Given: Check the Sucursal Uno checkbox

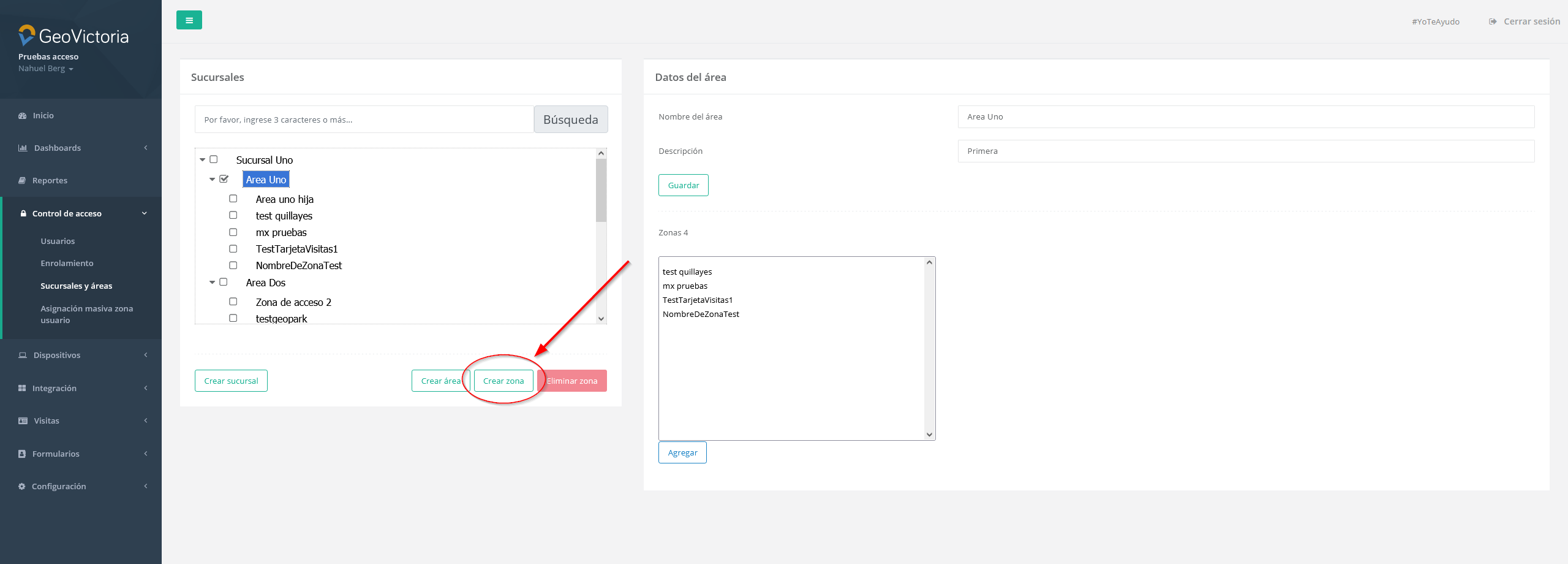Looking at the screenshot, I should [x=214, y=159].
